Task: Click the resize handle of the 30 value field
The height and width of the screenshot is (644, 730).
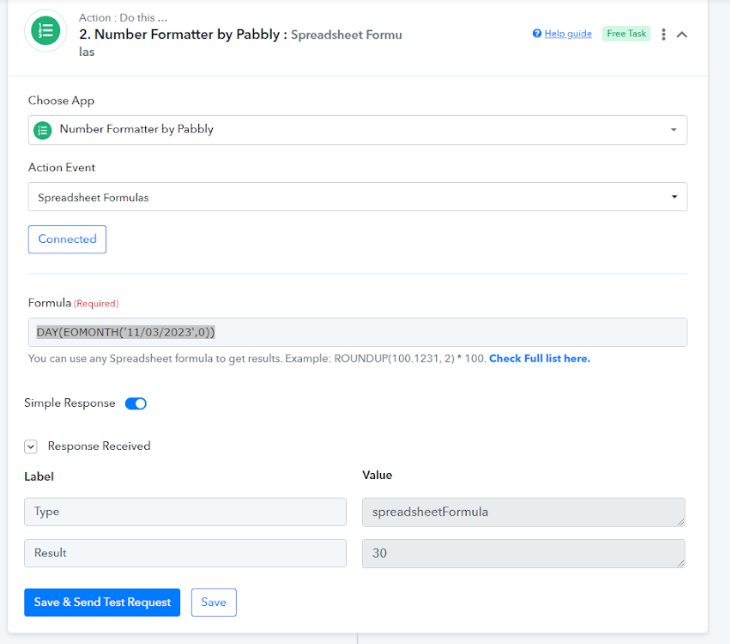Action: coord(681,563)
